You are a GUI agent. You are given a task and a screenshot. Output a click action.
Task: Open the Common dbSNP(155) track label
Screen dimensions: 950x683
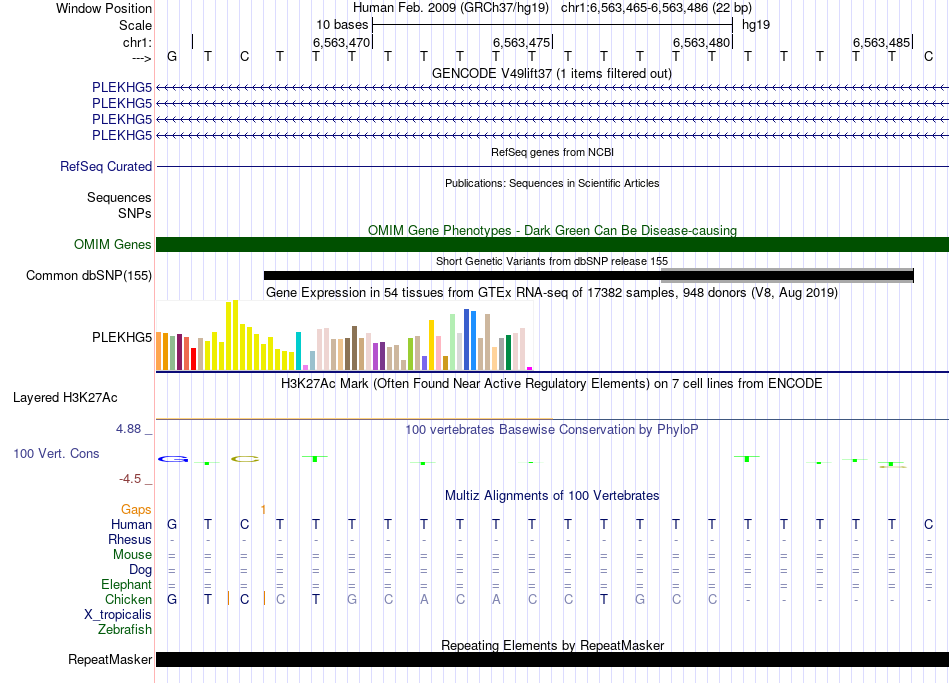pos(89,275)
